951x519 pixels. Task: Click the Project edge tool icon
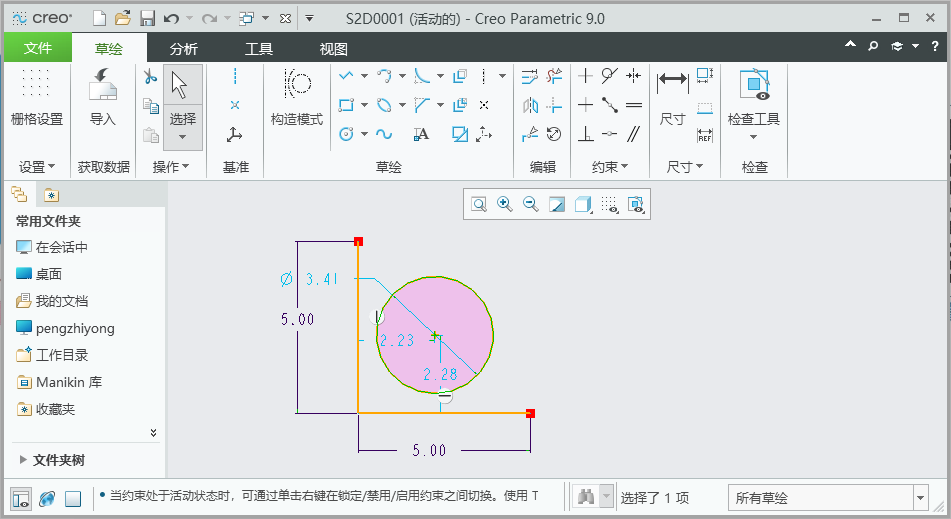point(460,134)
